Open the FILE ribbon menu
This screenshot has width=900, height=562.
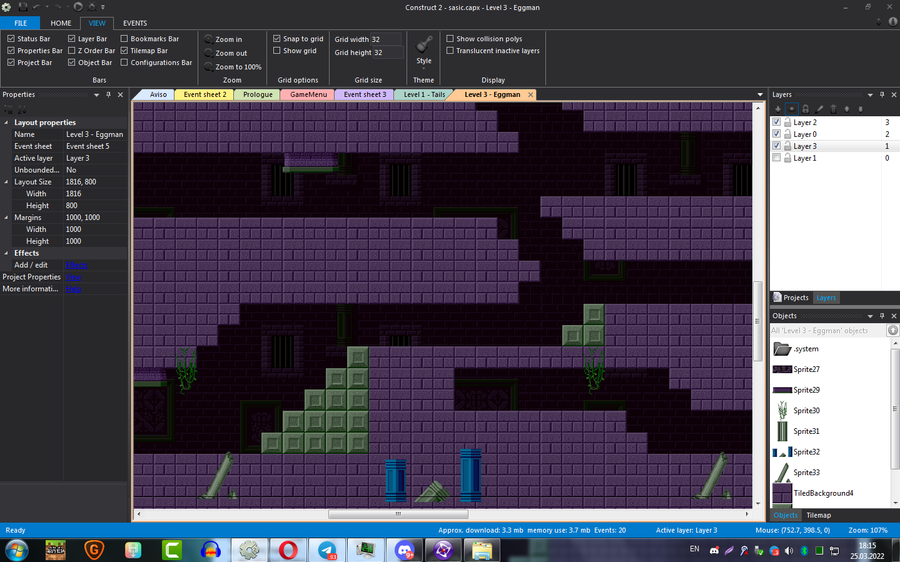(20, 23)
